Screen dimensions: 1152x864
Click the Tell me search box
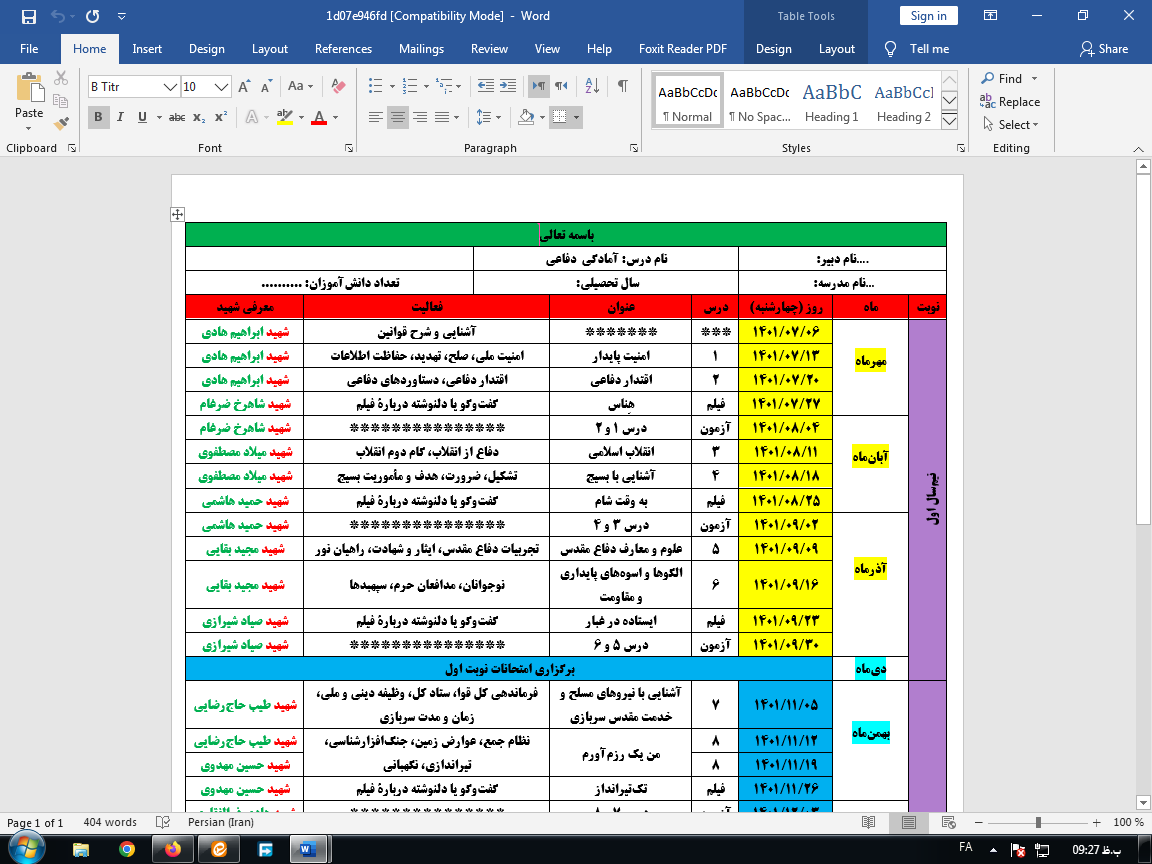tap(929, 49)
